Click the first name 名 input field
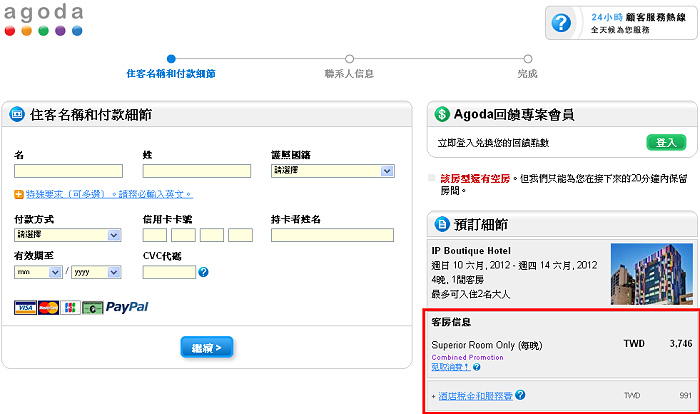The image size is (700, 414). [x=68, y=171]
